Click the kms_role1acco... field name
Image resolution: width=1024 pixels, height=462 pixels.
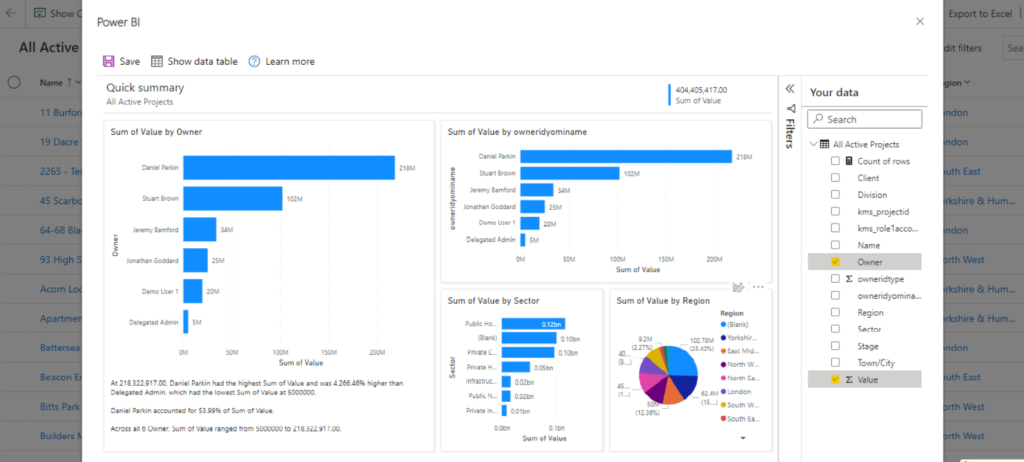tap(888, 228)
